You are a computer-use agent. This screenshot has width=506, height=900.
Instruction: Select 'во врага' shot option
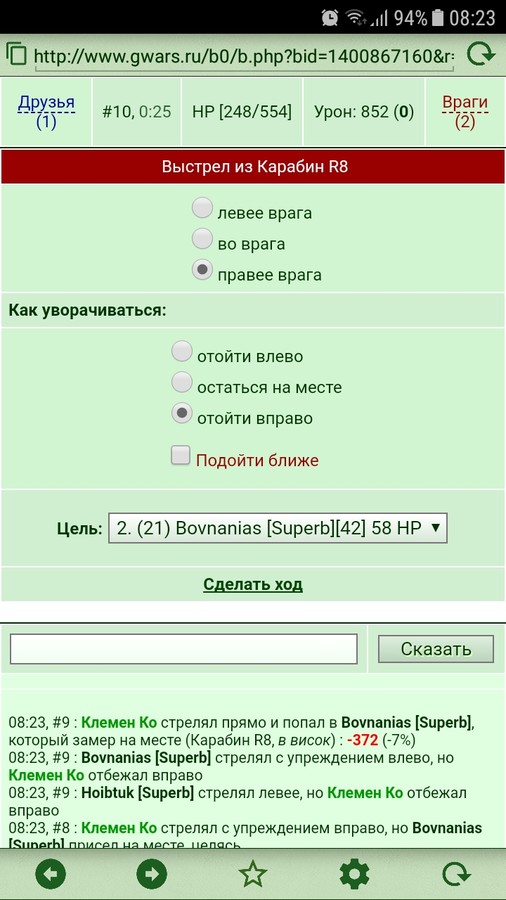tap(202, 239)
